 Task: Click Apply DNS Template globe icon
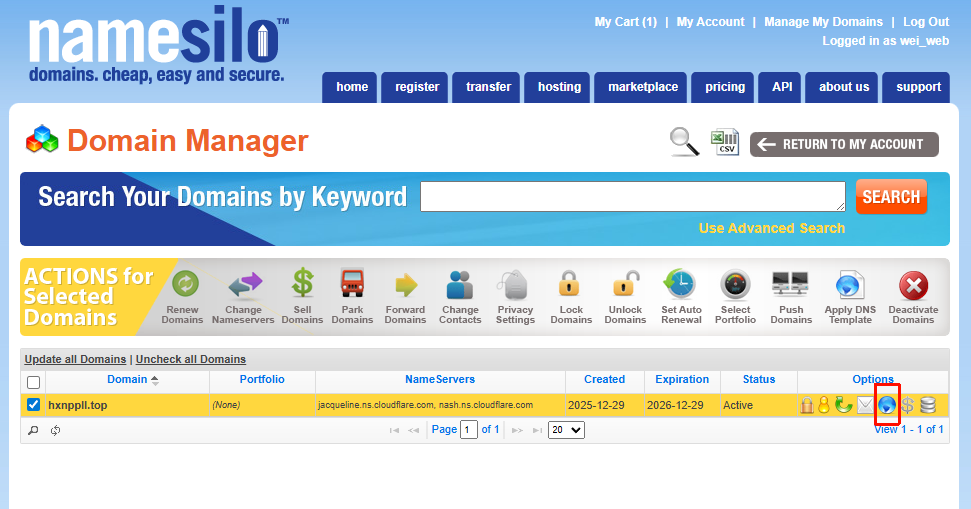point(849,285)
